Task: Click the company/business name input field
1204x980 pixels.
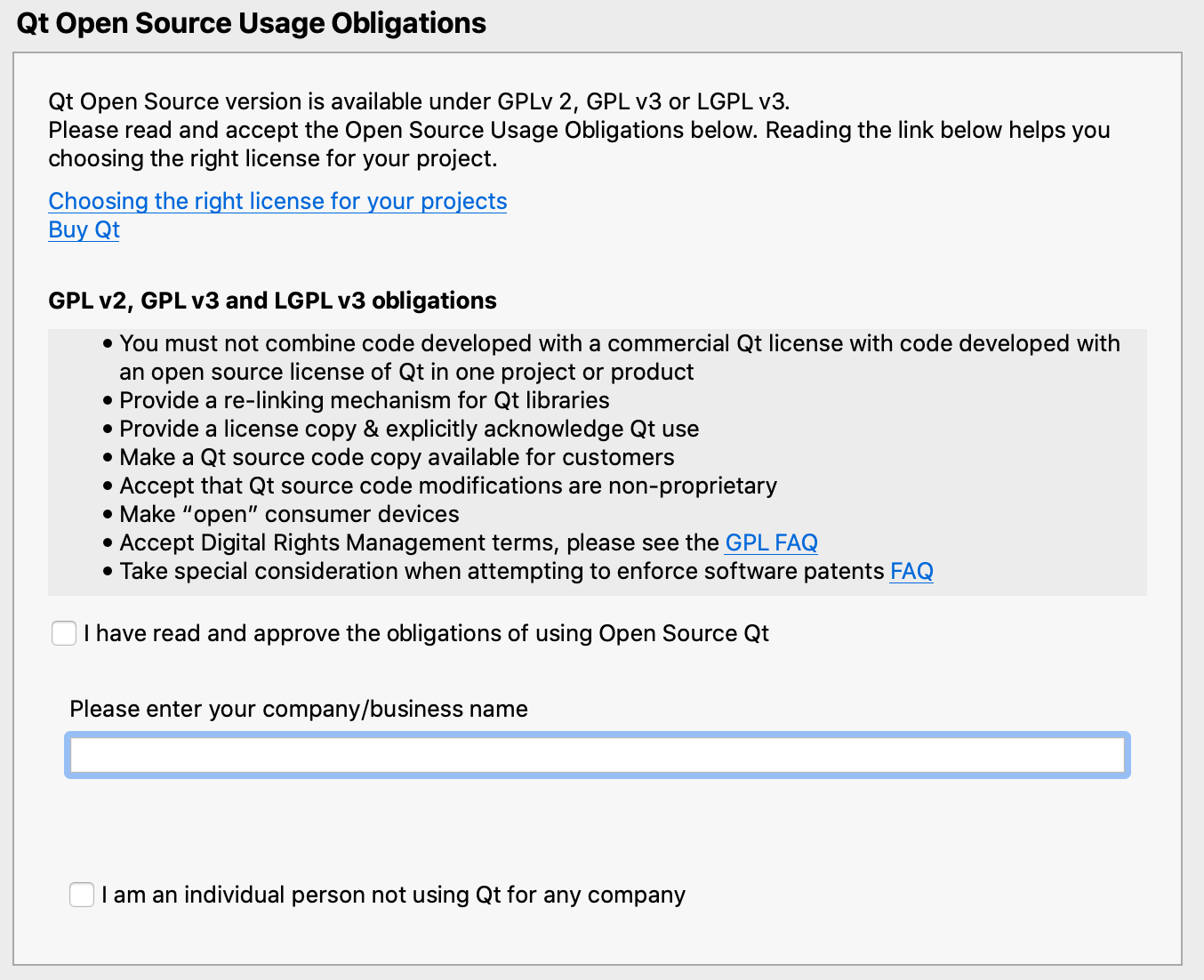Action: tap(596, 754)
